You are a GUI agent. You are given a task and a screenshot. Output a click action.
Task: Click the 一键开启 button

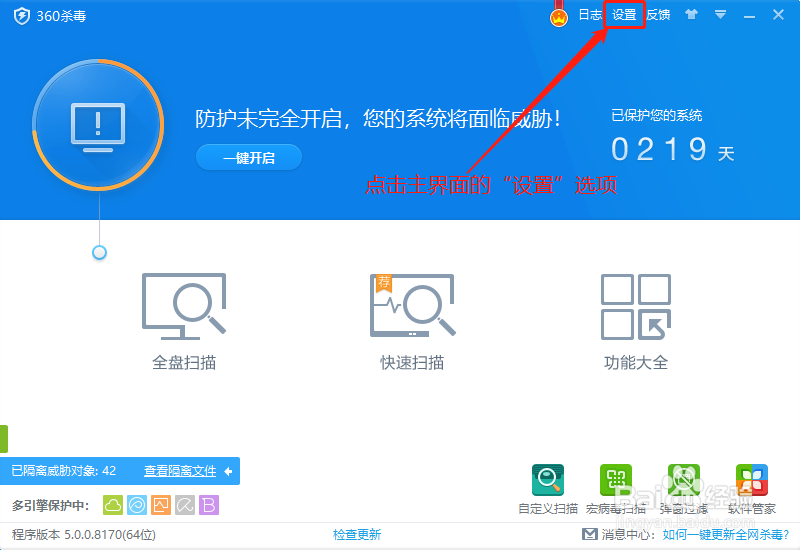[249, 158]
